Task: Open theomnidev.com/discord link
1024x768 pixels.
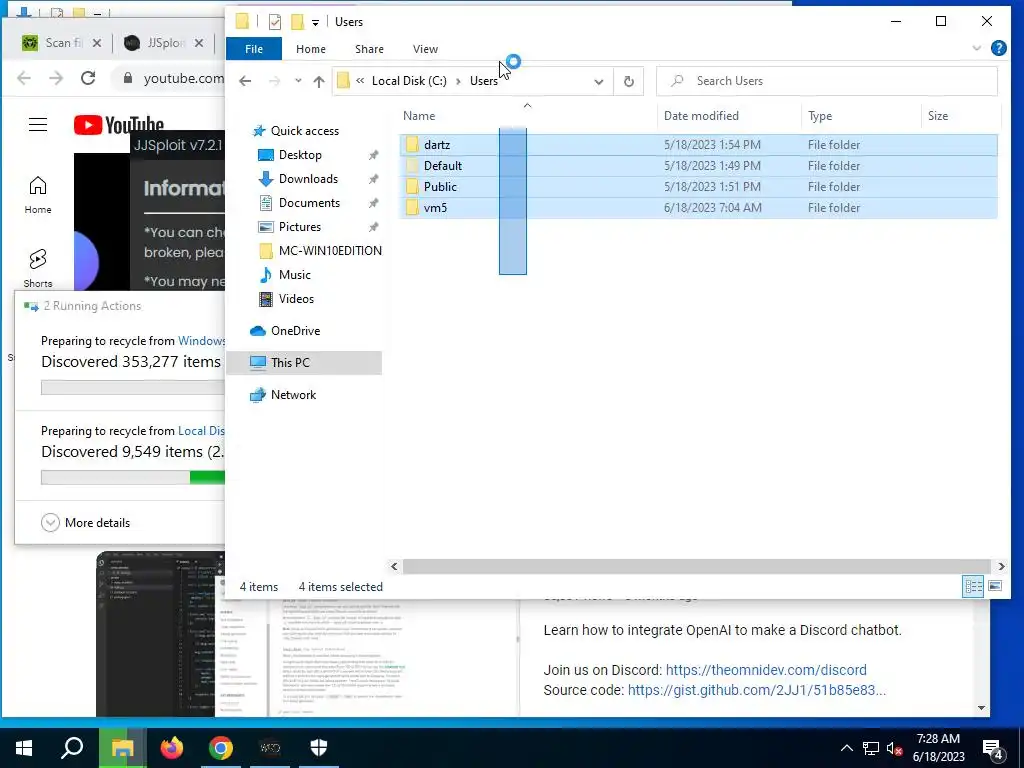Action: (x=766, y=670)
